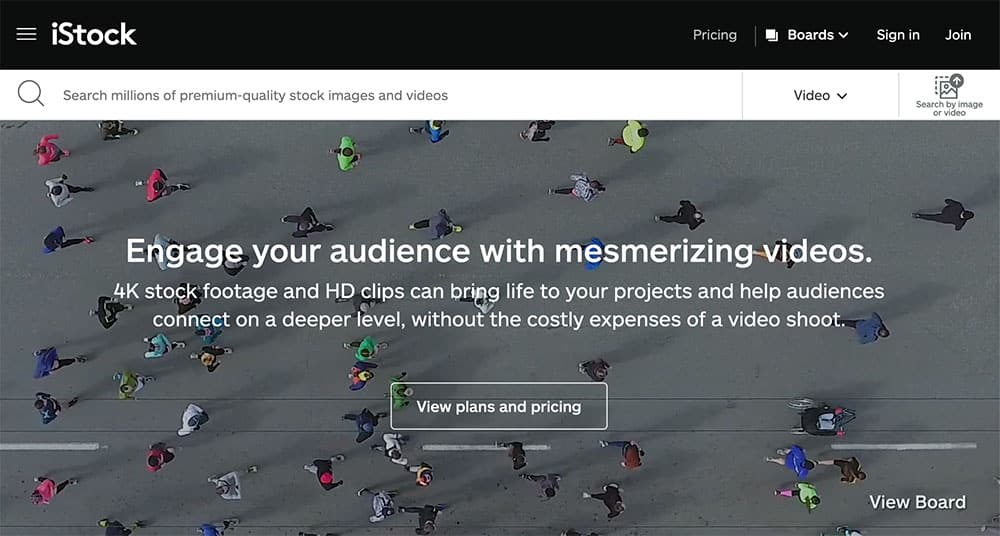Screen dimensions: 1000x536
Task: Click the "Search by image or video" label
Action: [x=949, y=109]
